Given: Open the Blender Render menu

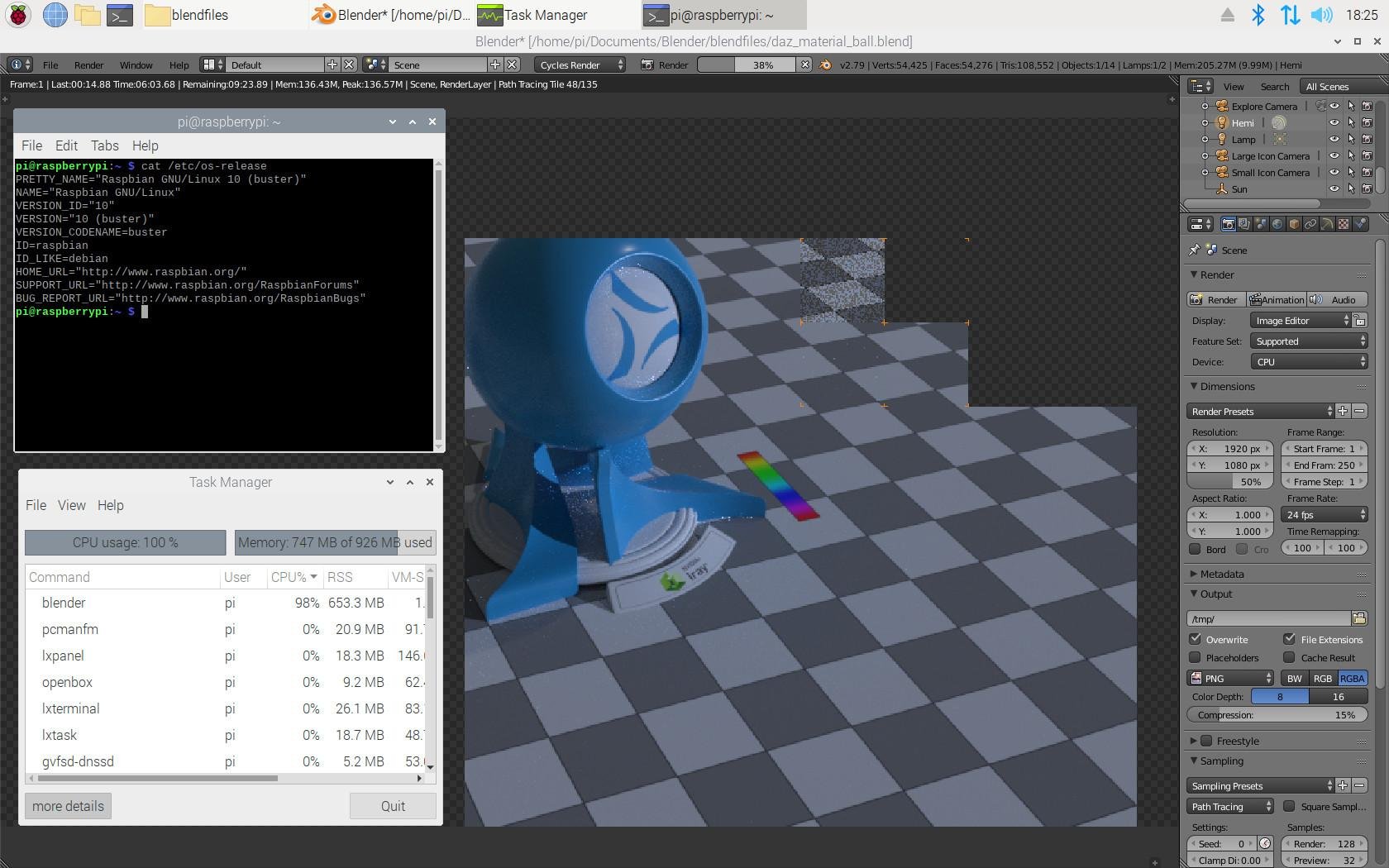Looking at the screenshot, I should click(x=88, y=64).
